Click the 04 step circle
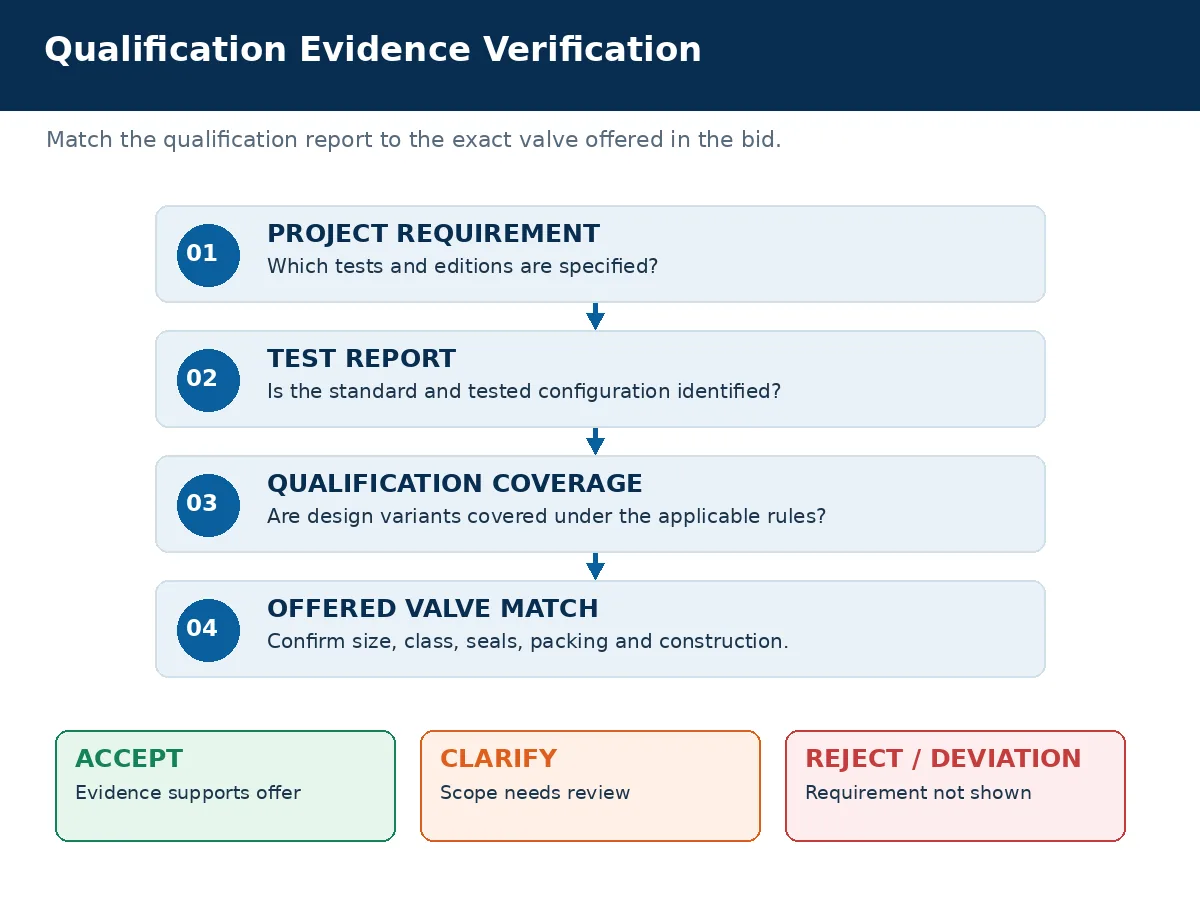This screenshot has width=1200, height=900. 208,630
